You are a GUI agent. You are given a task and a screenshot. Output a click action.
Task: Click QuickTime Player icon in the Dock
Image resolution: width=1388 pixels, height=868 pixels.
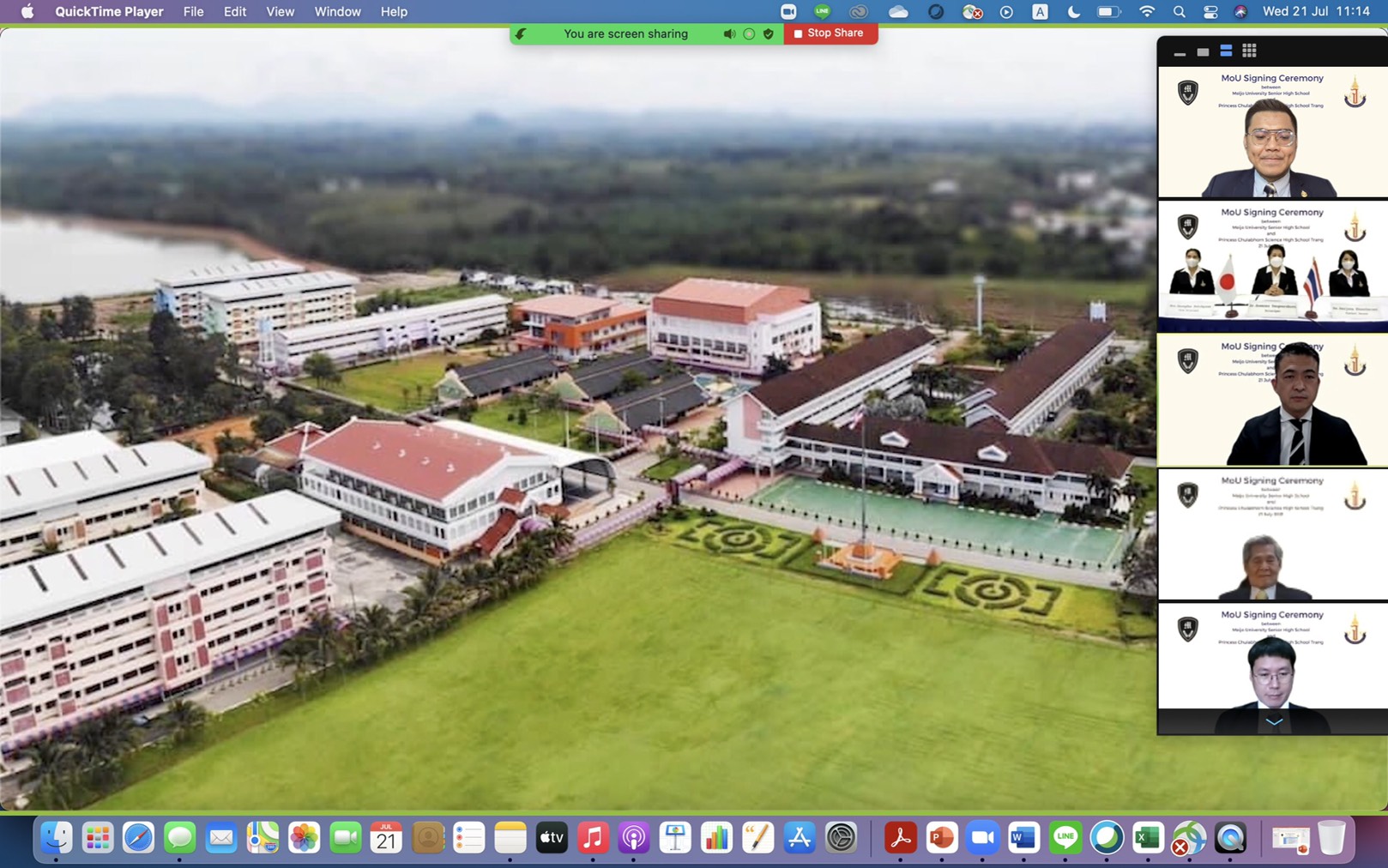click(1230, 838)
